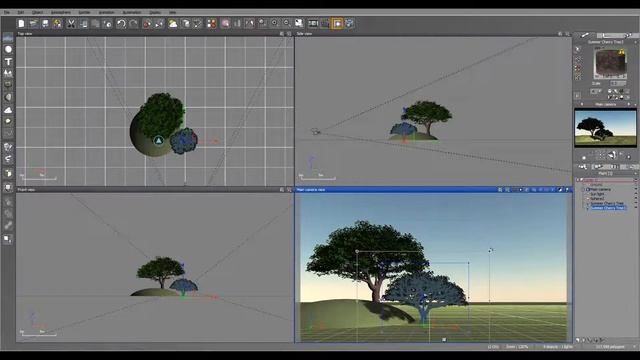This screenshot has height=360, width=640.
Task: Click the bottom icon in left toolbar
Action: 8,239
